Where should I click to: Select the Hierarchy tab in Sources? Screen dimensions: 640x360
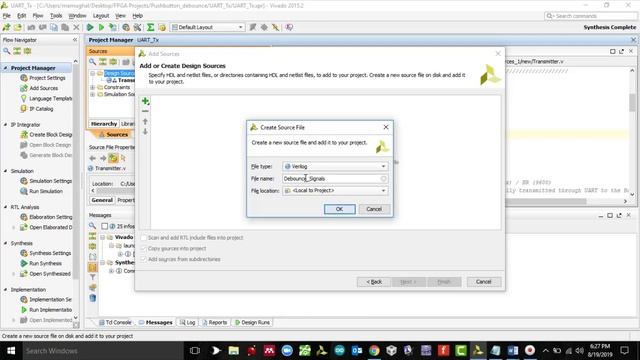104,124
